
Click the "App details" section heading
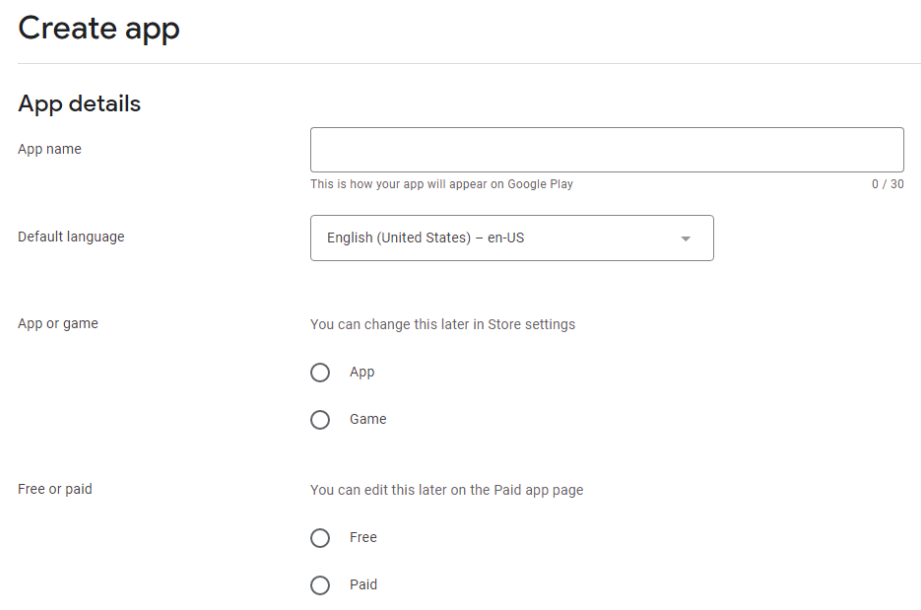pyautogui.click(x=79, y=103)
